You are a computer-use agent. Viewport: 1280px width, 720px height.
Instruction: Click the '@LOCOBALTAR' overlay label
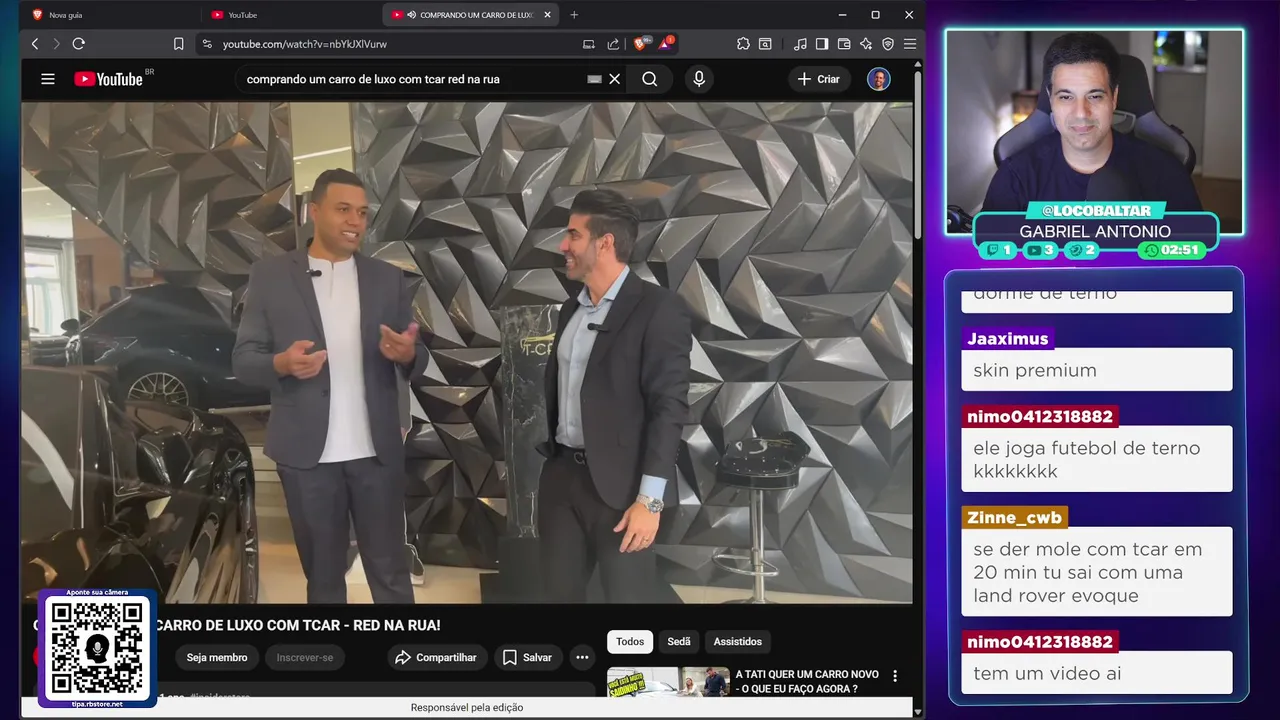1095,210
